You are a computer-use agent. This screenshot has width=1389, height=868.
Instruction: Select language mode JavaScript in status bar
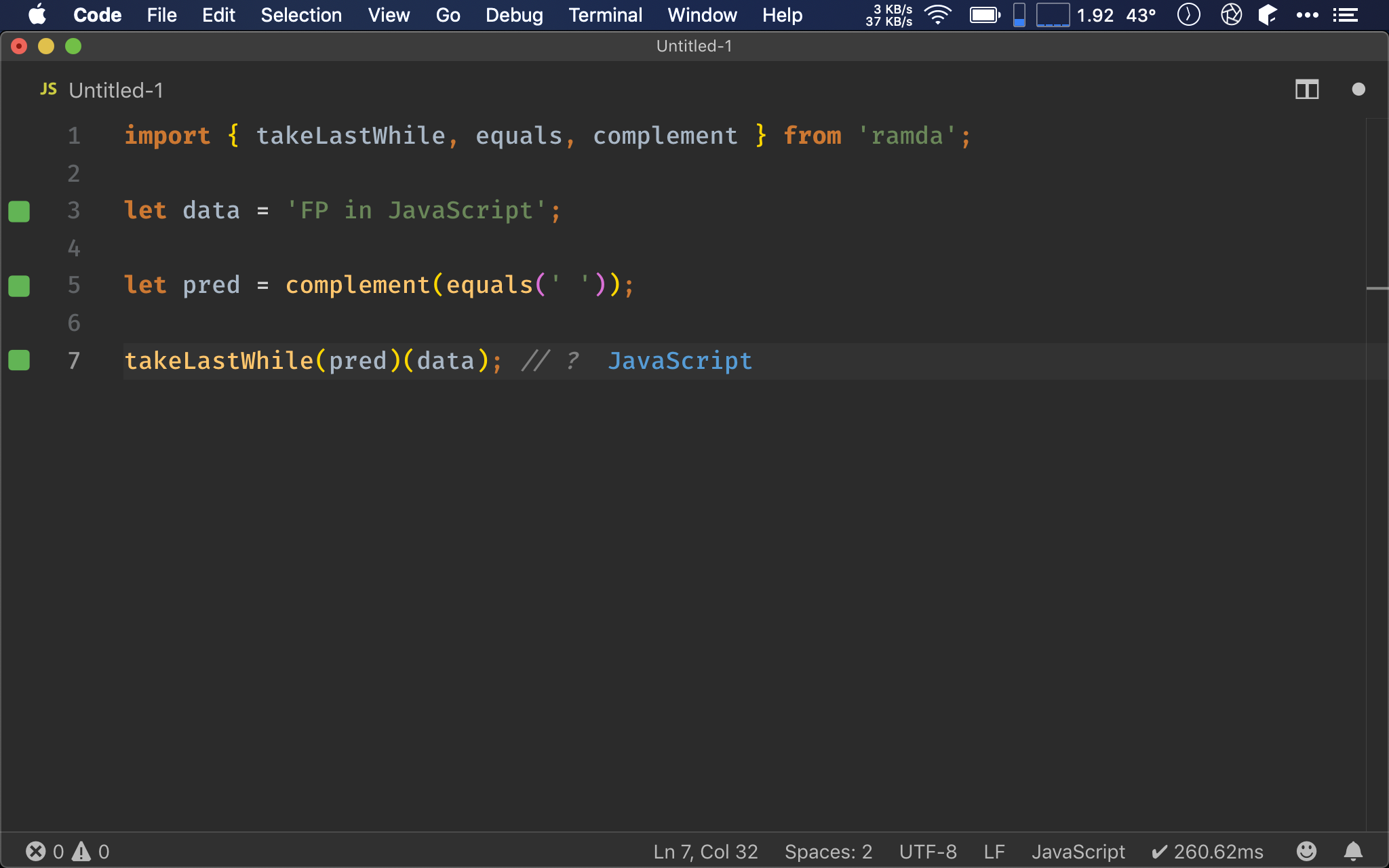(x=1078, y=851)
